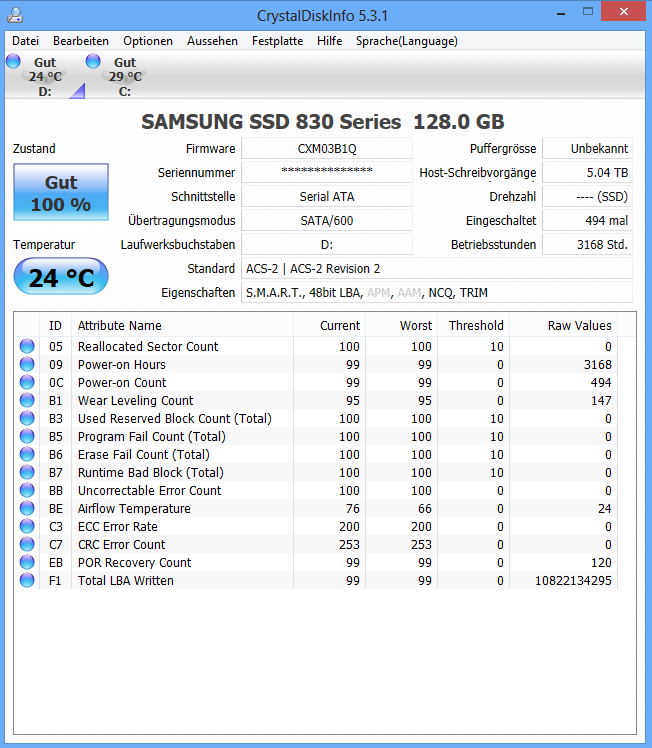Screen dimensions: 652x748
Task: Click status orb of Power-on Count row
Action: [x=27, y=382]
